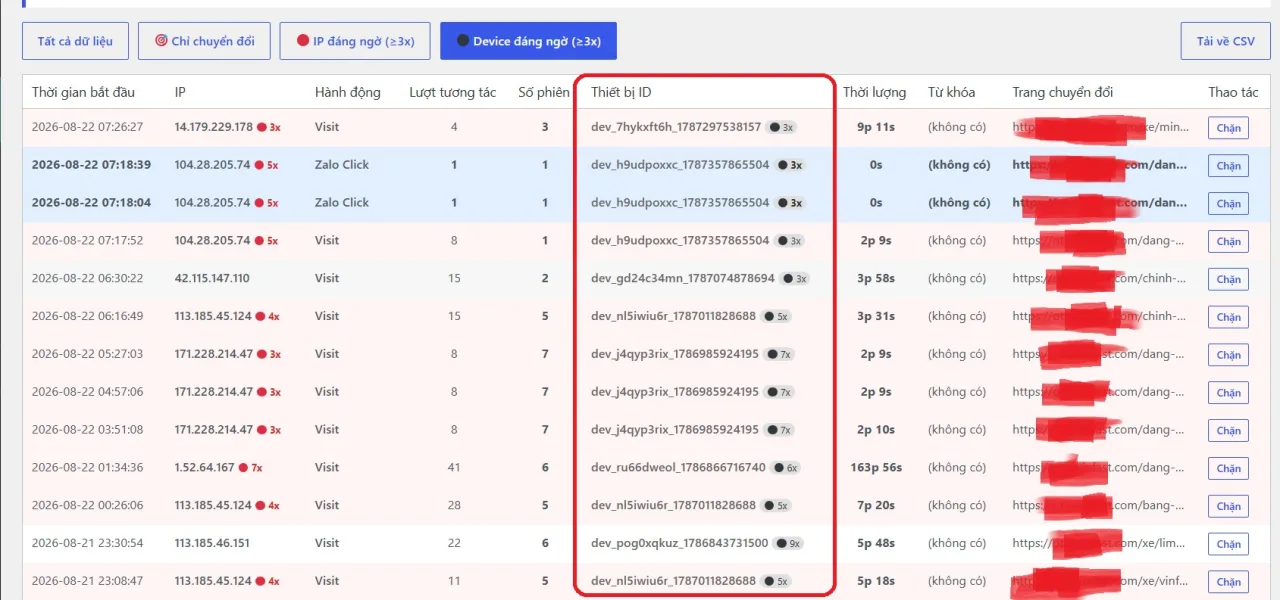Click the 'Hành động' column header
Viewport: 1280px width, 600px height.
pos(347,92)
